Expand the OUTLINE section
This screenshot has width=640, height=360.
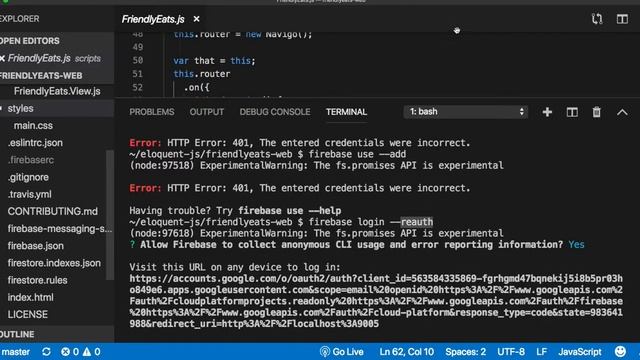click(17, 334)
